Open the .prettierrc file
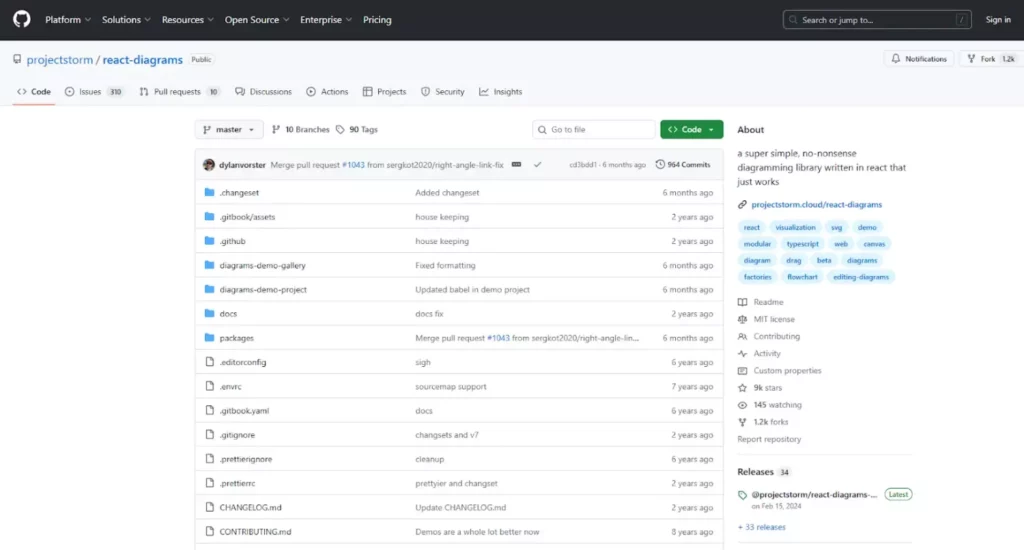 [x=237, y=483]
